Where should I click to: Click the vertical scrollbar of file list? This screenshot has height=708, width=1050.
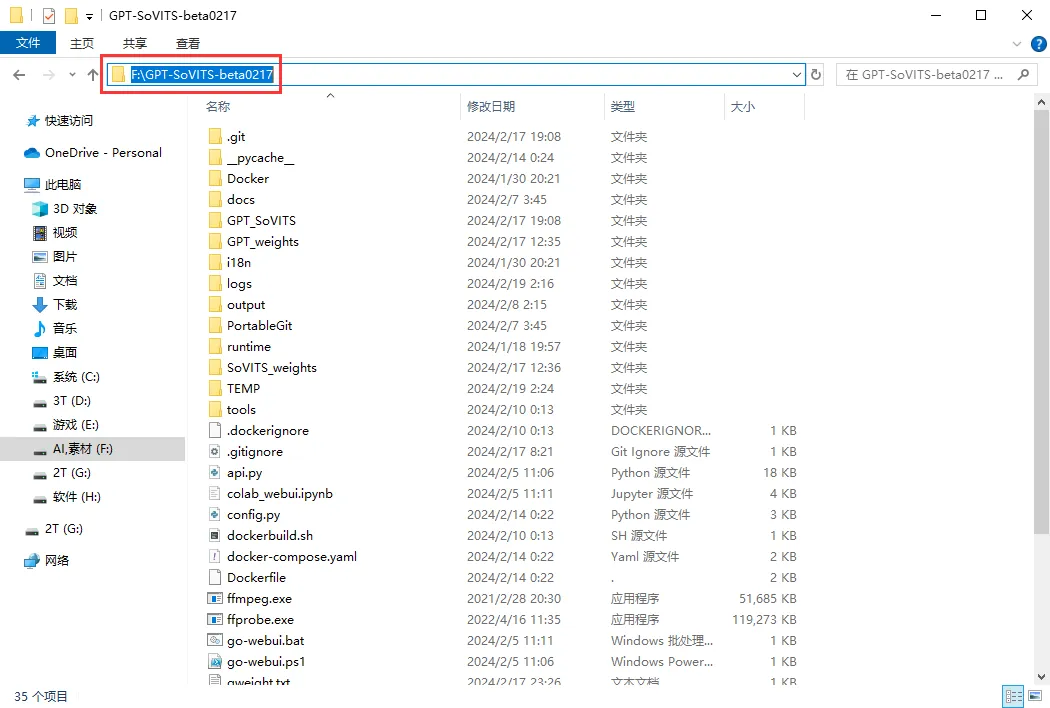1041,321
